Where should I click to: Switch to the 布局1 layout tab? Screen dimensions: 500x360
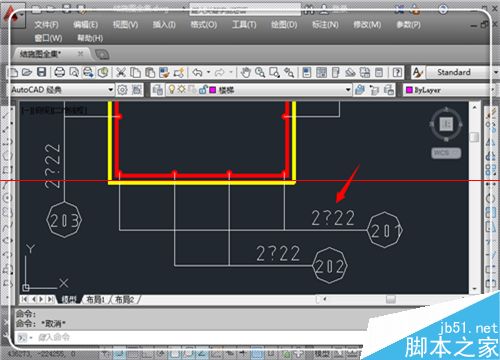(96, 300)
